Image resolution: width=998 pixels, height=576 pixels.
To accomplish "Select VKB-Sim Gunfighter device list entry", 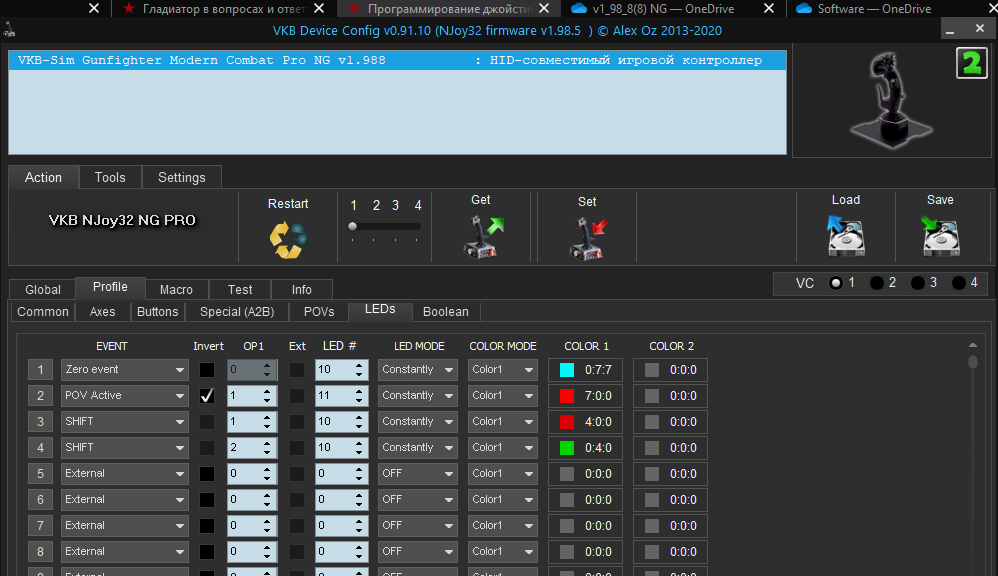I will coord(397,60).
